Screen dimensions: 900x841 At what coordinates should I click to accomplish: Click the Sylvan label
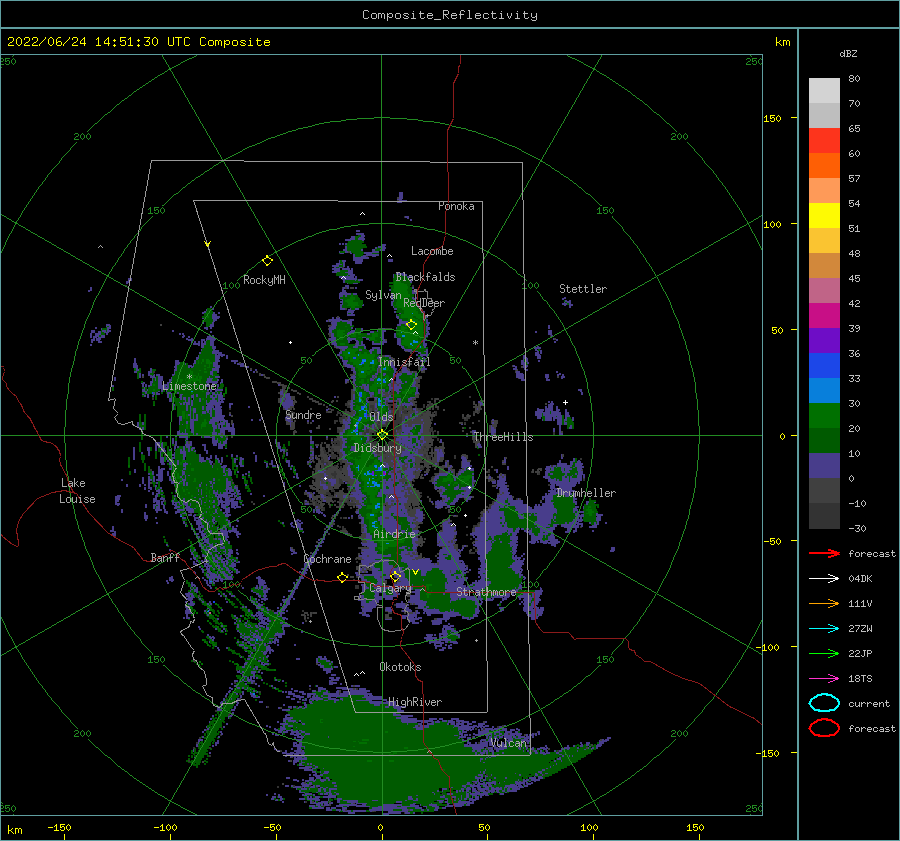coord(383,295)
